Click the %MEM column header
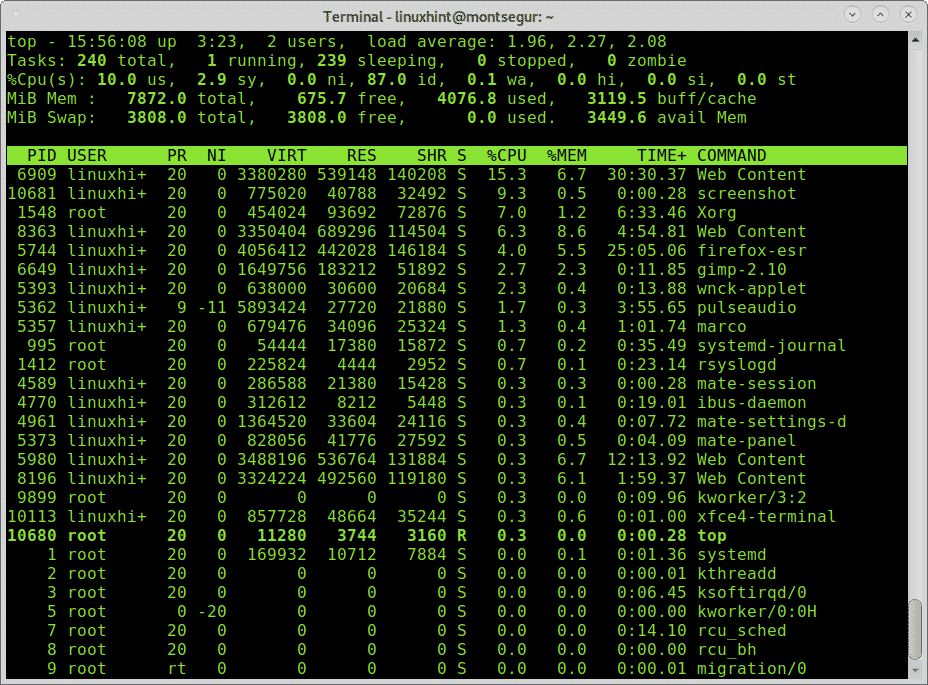This screenshot has width=928, height=685. (x=566, y=156)
